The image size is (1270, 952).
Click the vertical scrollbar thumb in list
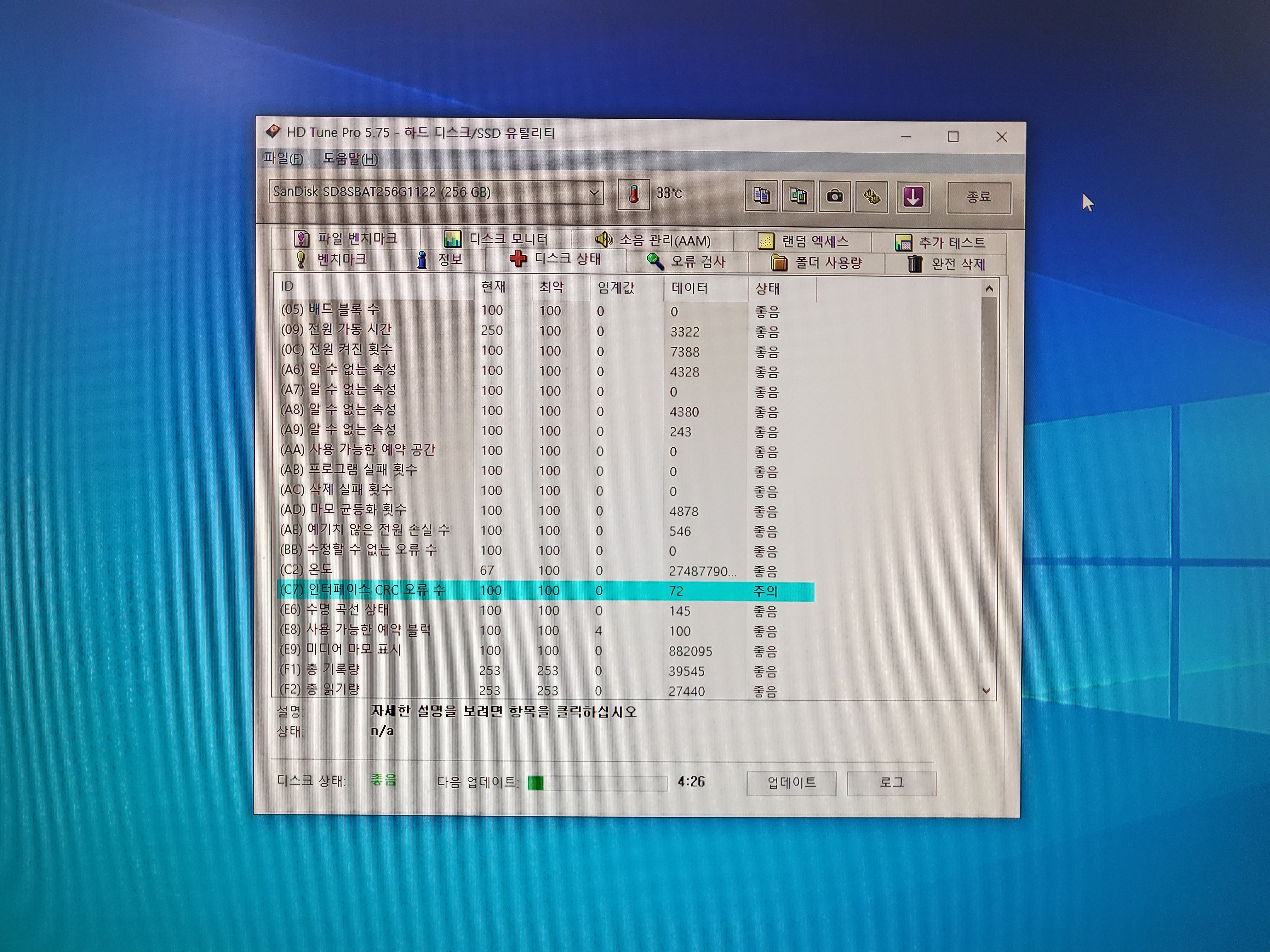tap(987, 479)
